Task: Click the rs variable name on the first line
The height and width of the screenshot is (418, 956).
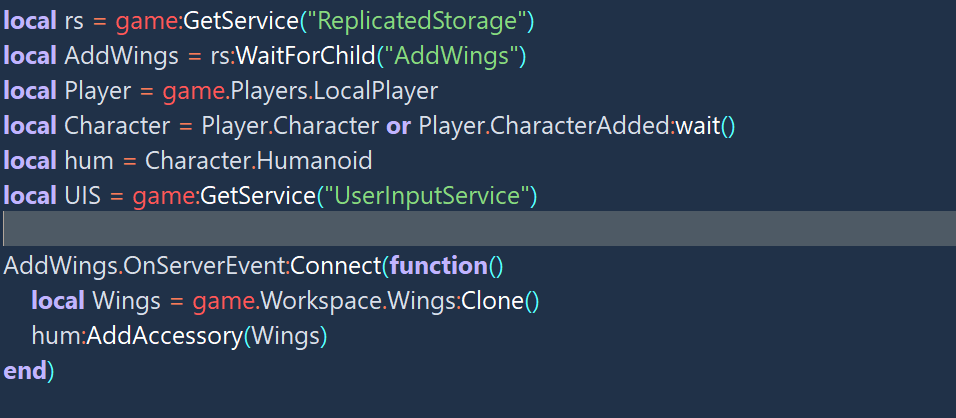Action: (x=74, y=23)
